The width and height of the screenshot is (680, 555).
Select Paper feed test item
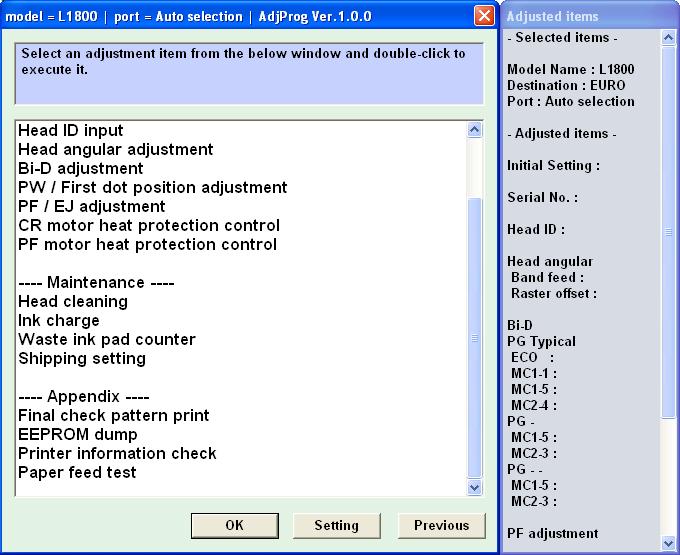(x=77, y=473)
